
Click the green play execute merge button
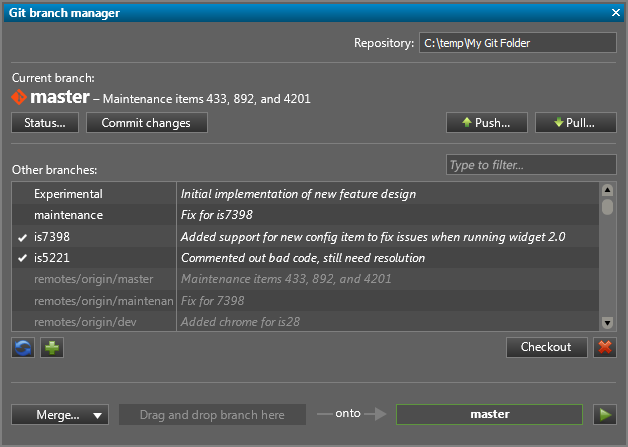pyautogui.click(x=605, y=415)
